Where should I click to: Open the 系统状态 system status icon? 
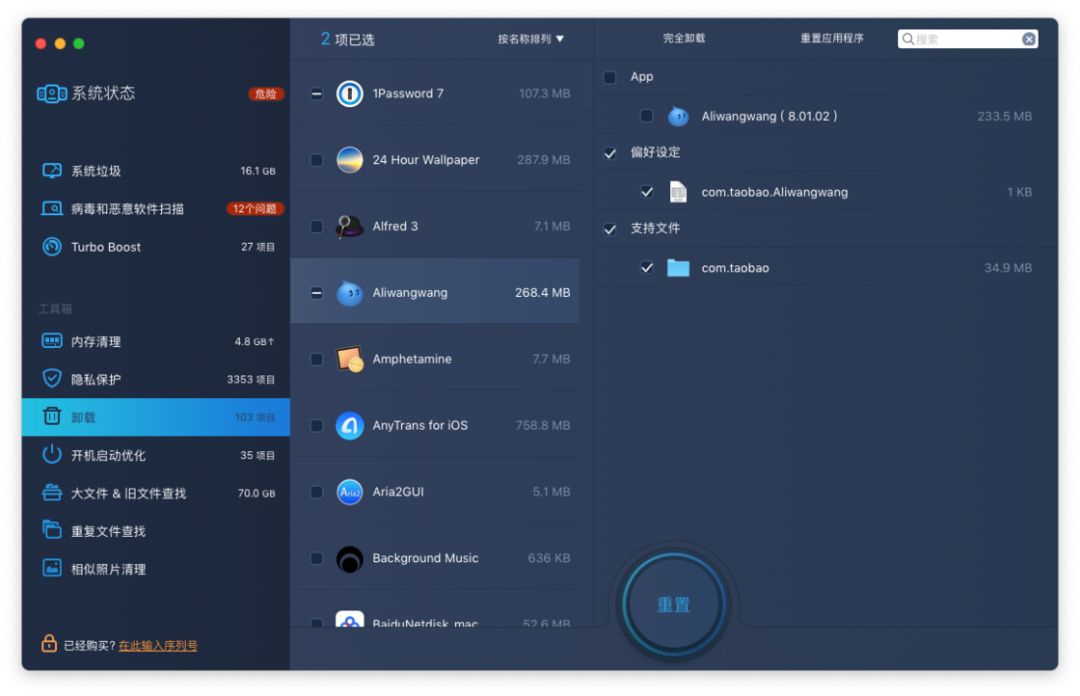(x=52, y=94)
